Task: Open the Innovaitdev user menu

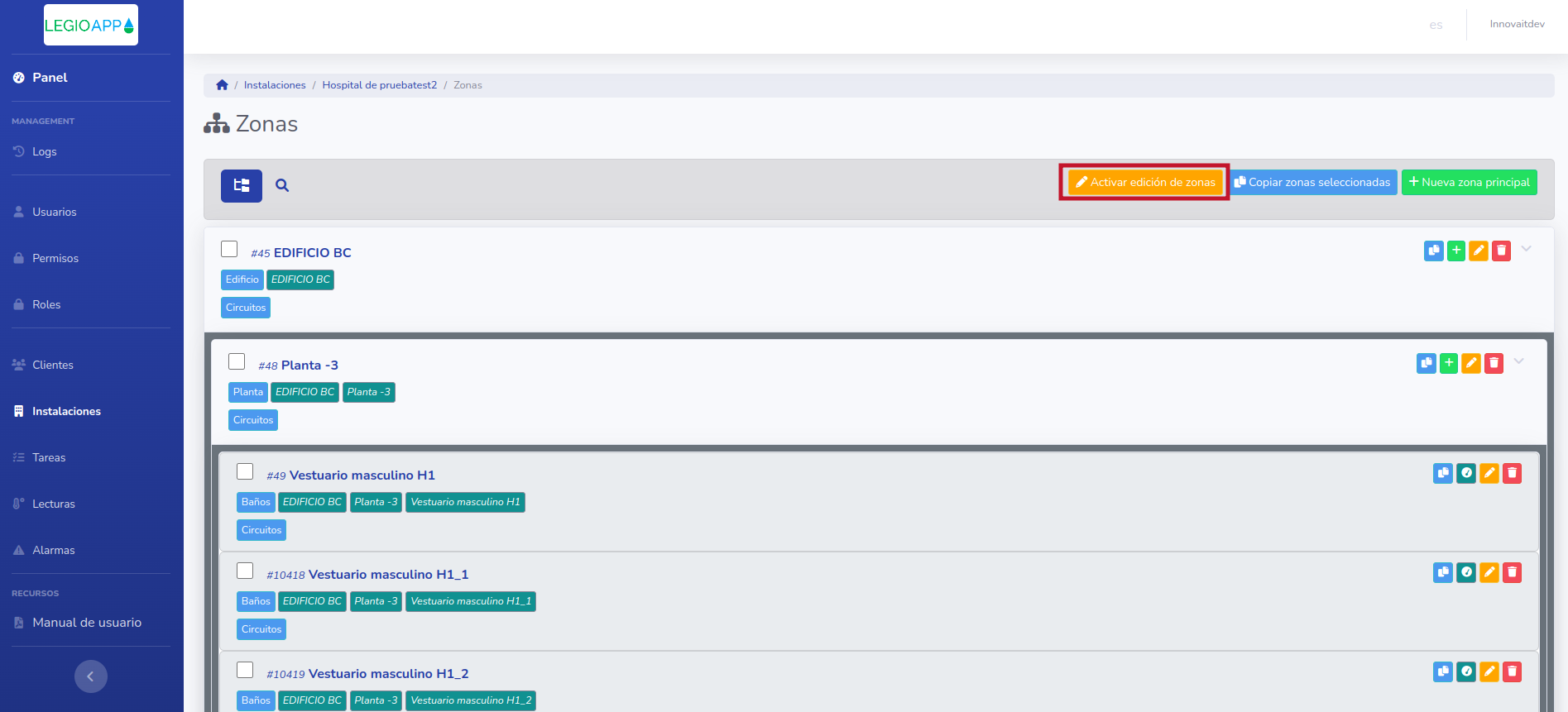Action: pos(1517,24)
